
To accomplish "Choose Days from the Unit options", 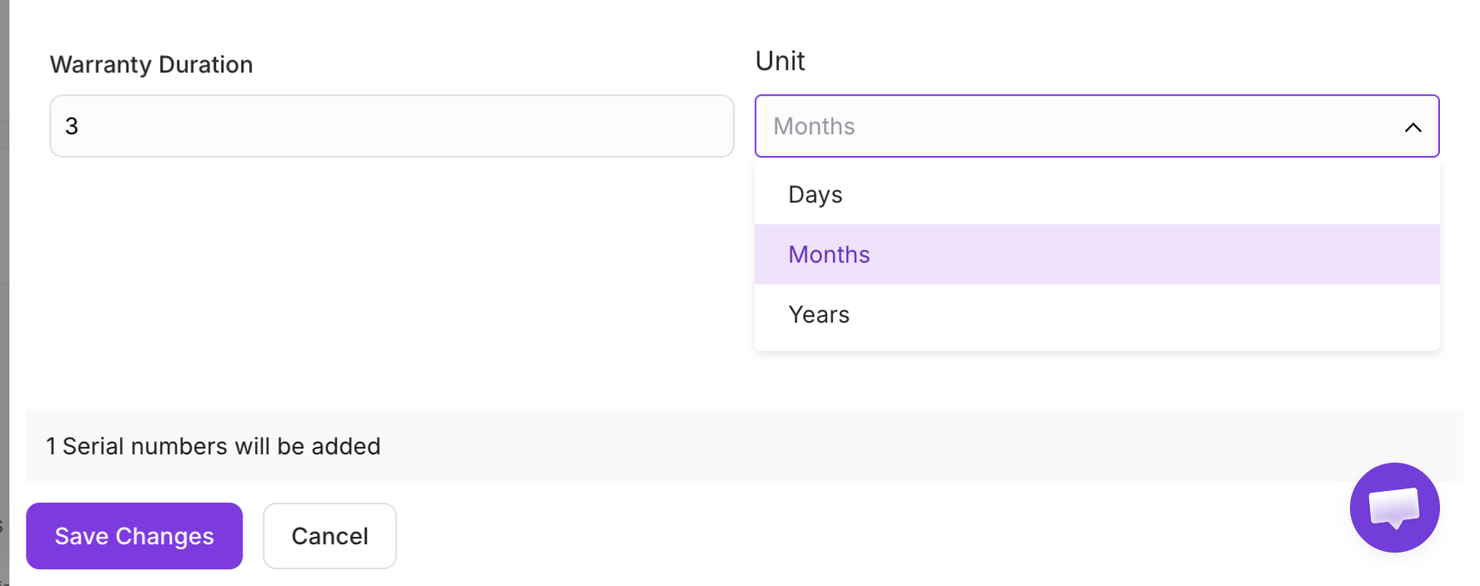I will click(x=1097, y=194).
